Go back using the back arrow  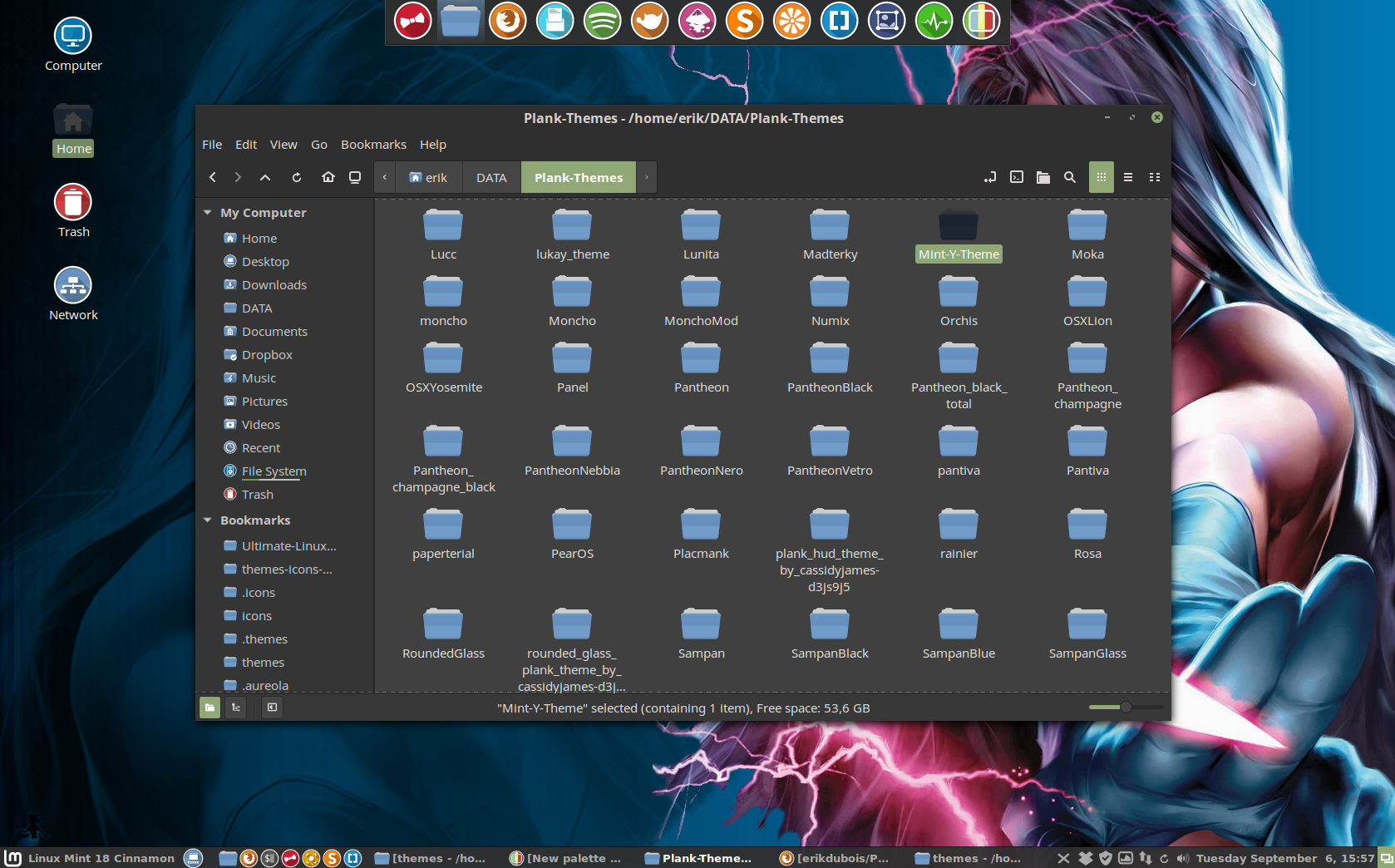point(213,177)
